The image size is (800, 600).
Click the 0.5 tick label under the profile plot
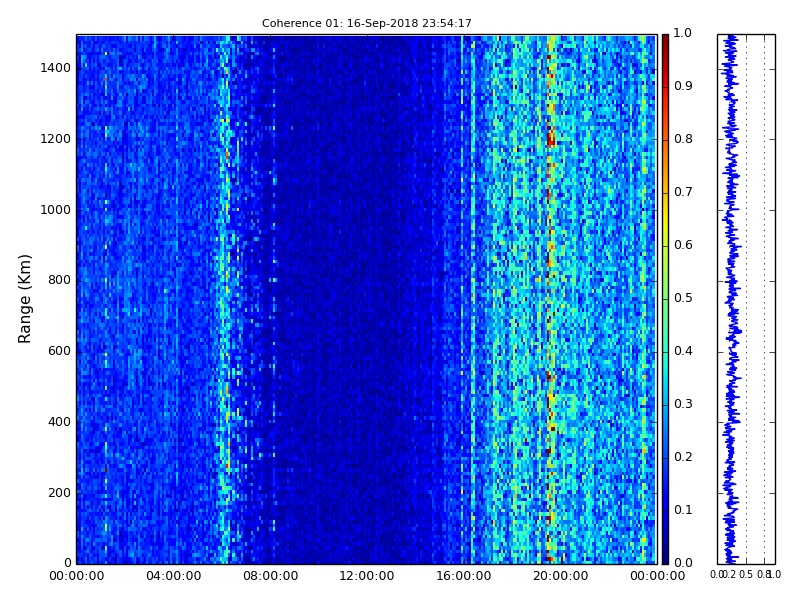point(746,574)
